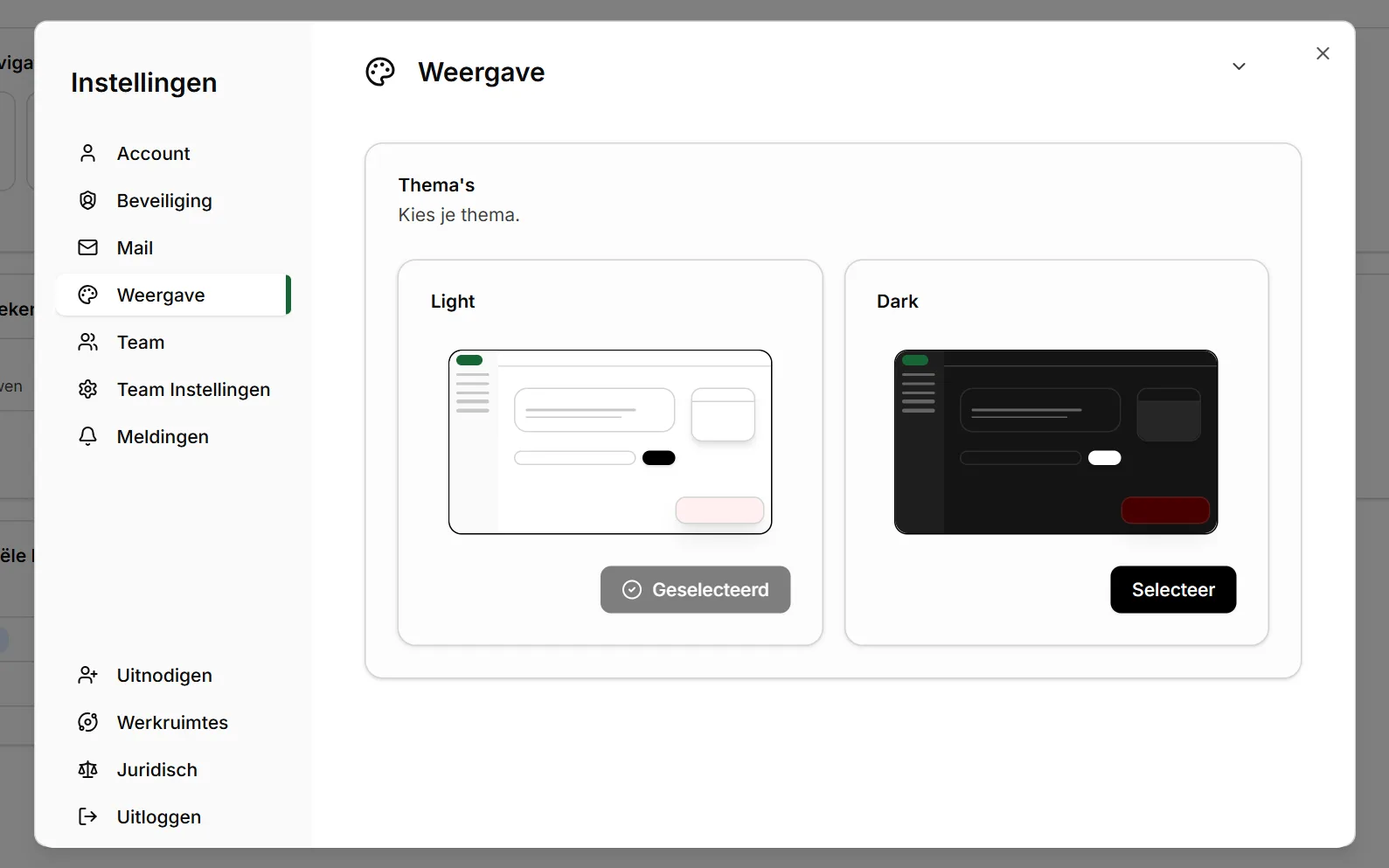The image size is (1389, 868).
Task: Open the Mail settings
Action: pyautogui.click(x=173, y=247)
